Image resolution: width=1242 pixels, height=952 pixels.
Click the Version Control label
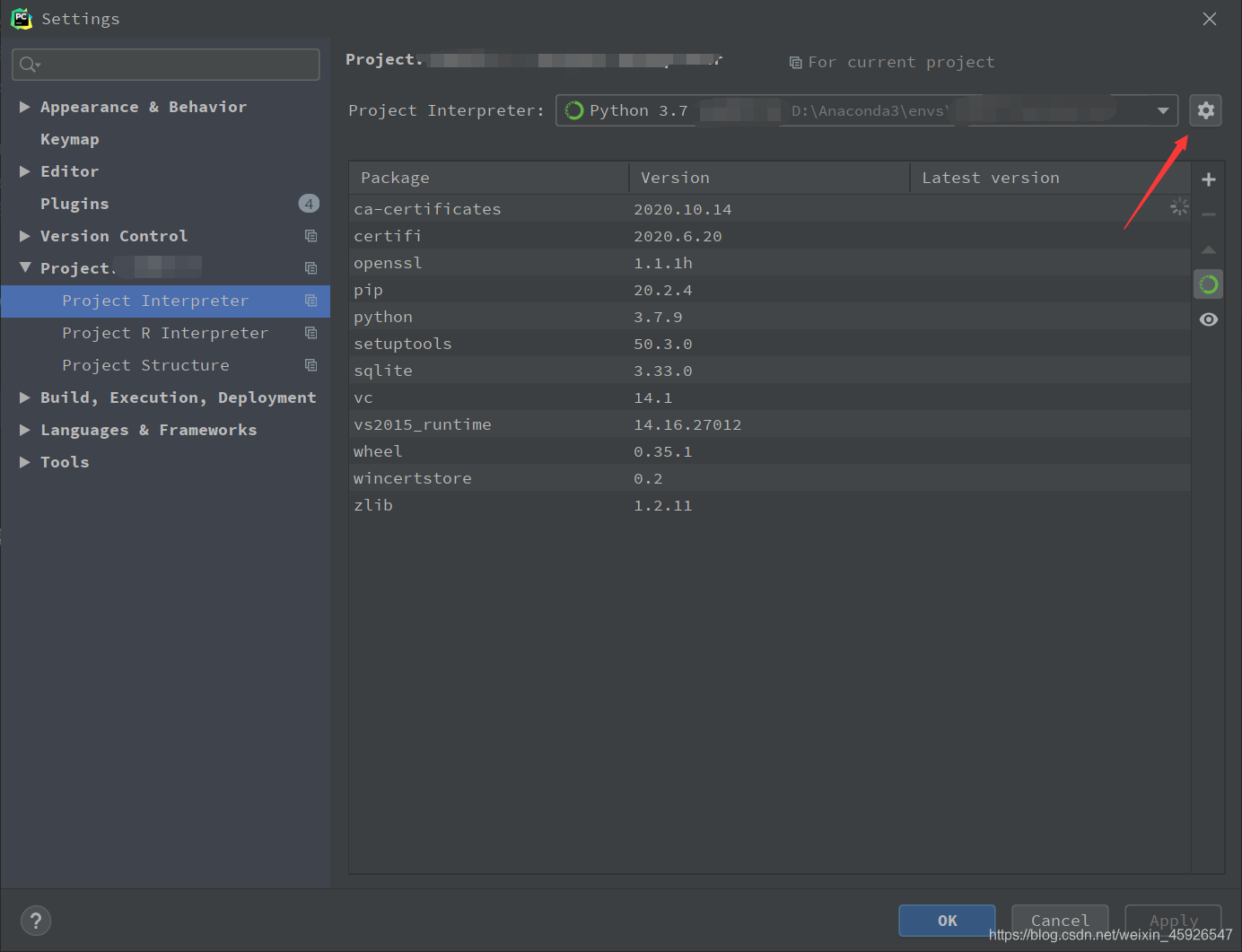114,236
